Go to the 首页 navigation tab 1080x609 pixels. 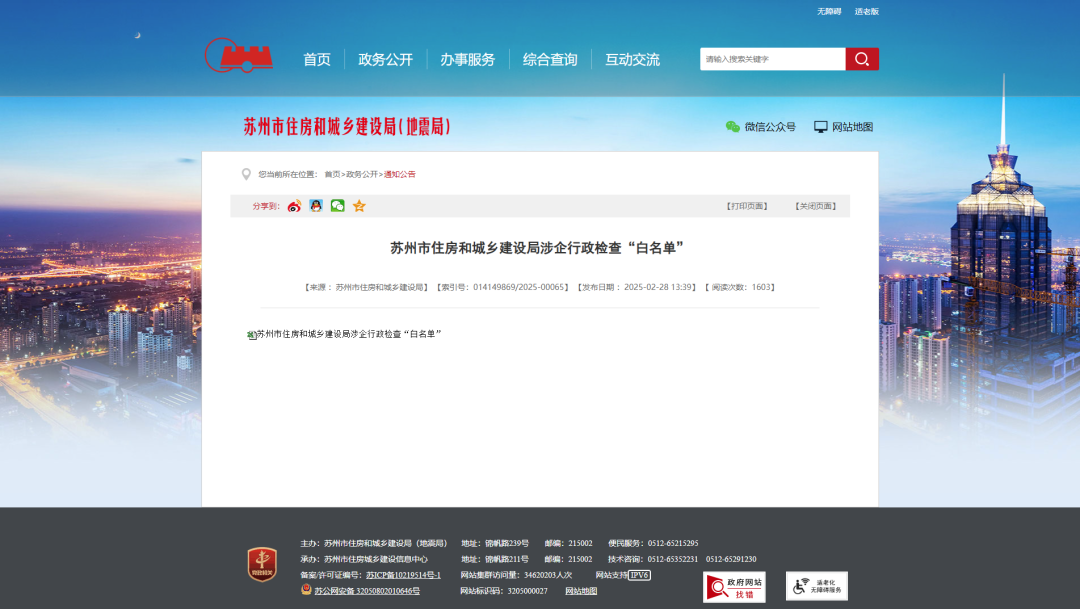(317, 60)
